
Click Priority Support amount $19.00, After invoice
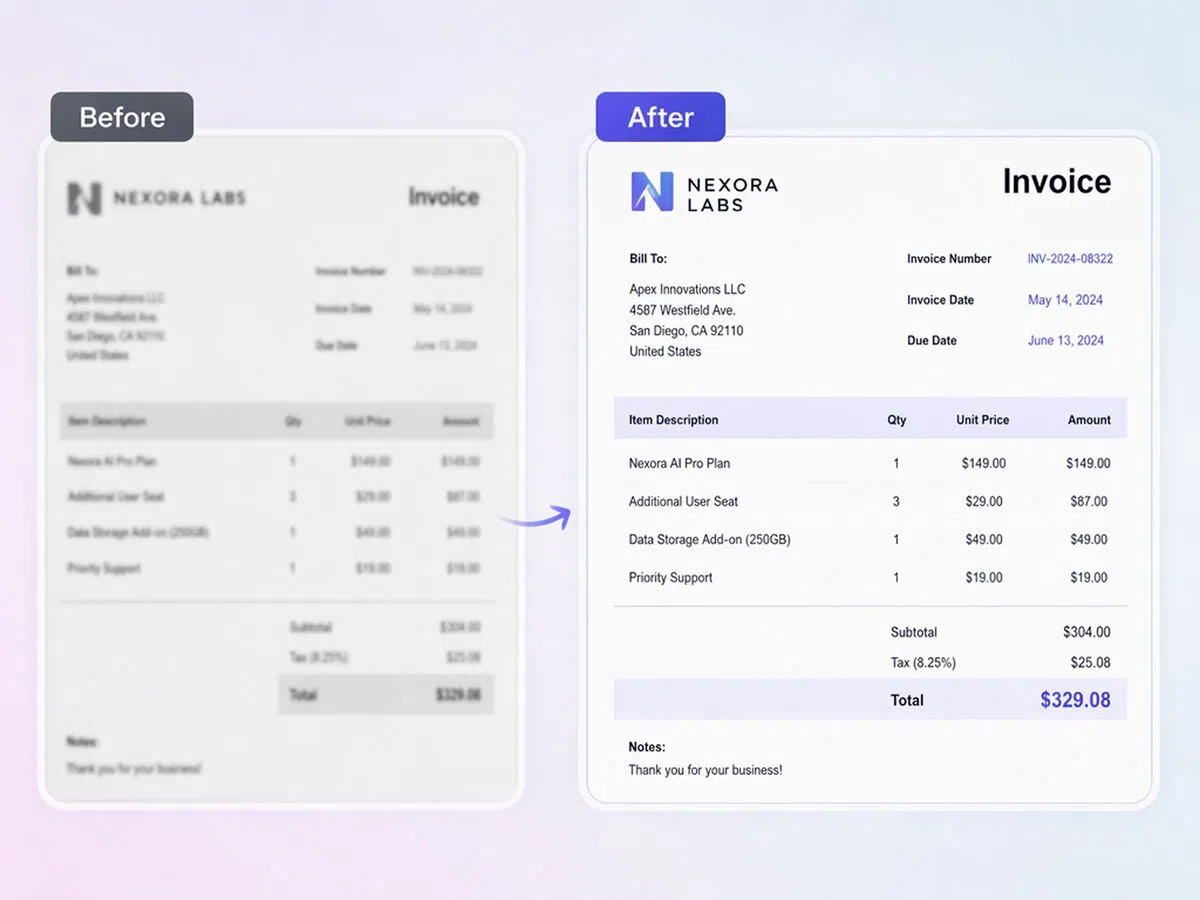1089,578
